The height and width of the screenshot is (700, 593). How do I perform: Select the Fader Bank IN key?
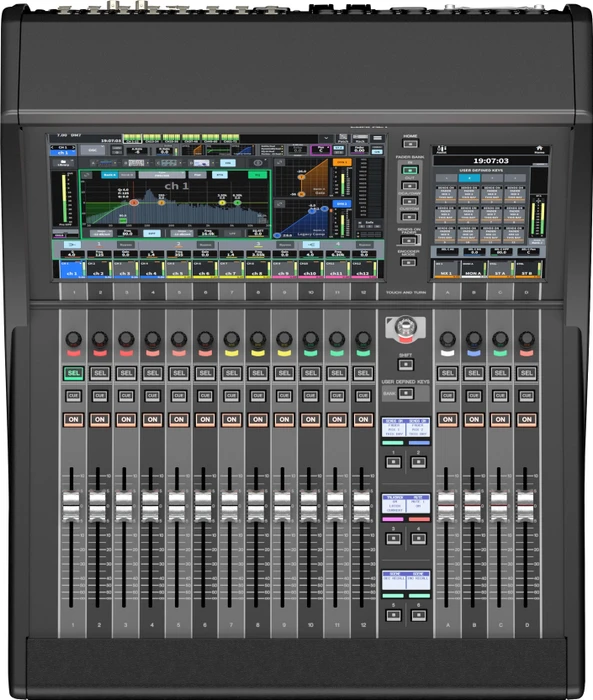click(x=410, y=170)
